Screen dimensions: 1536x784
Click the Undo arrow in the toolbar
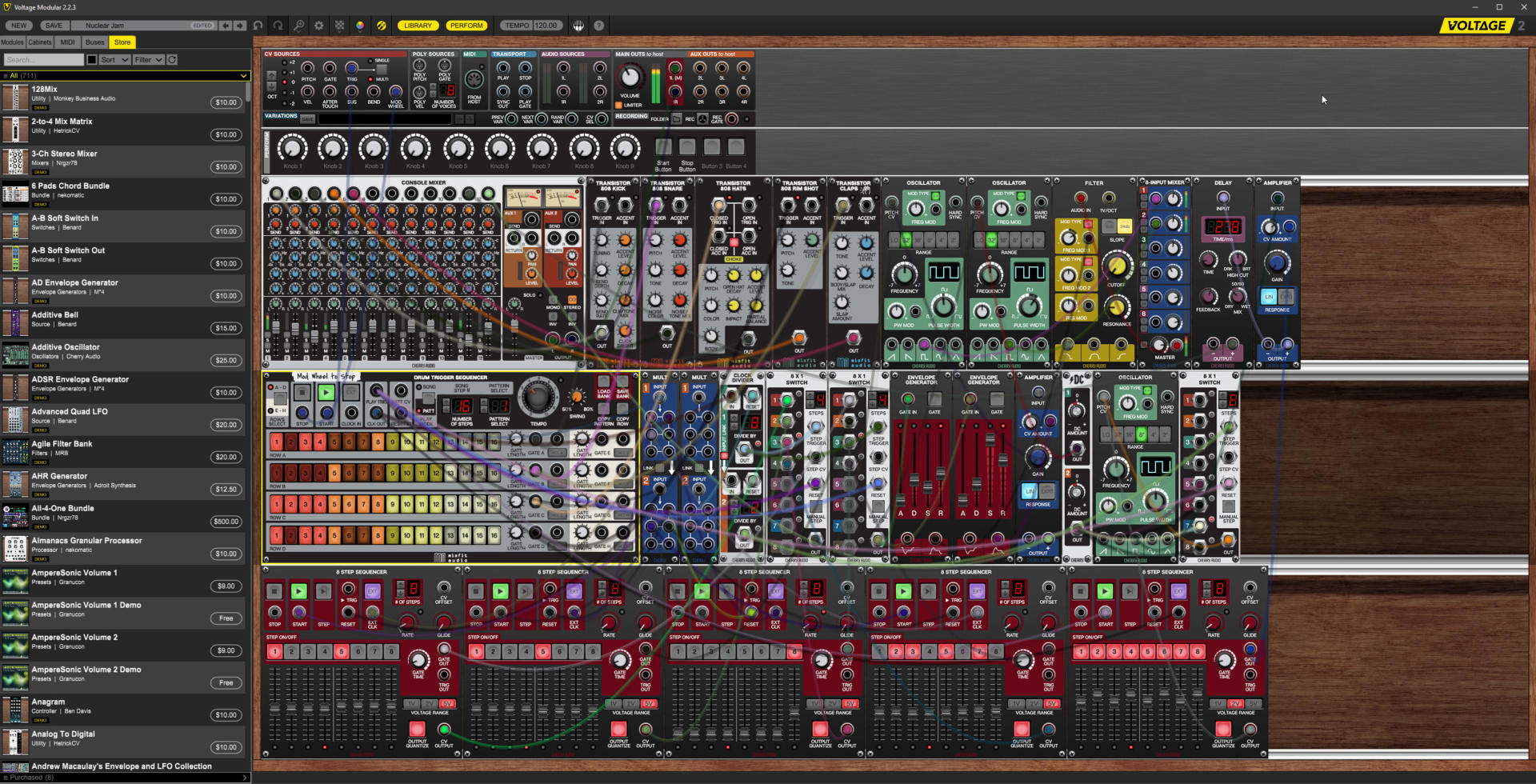click(x=258, y=25)
